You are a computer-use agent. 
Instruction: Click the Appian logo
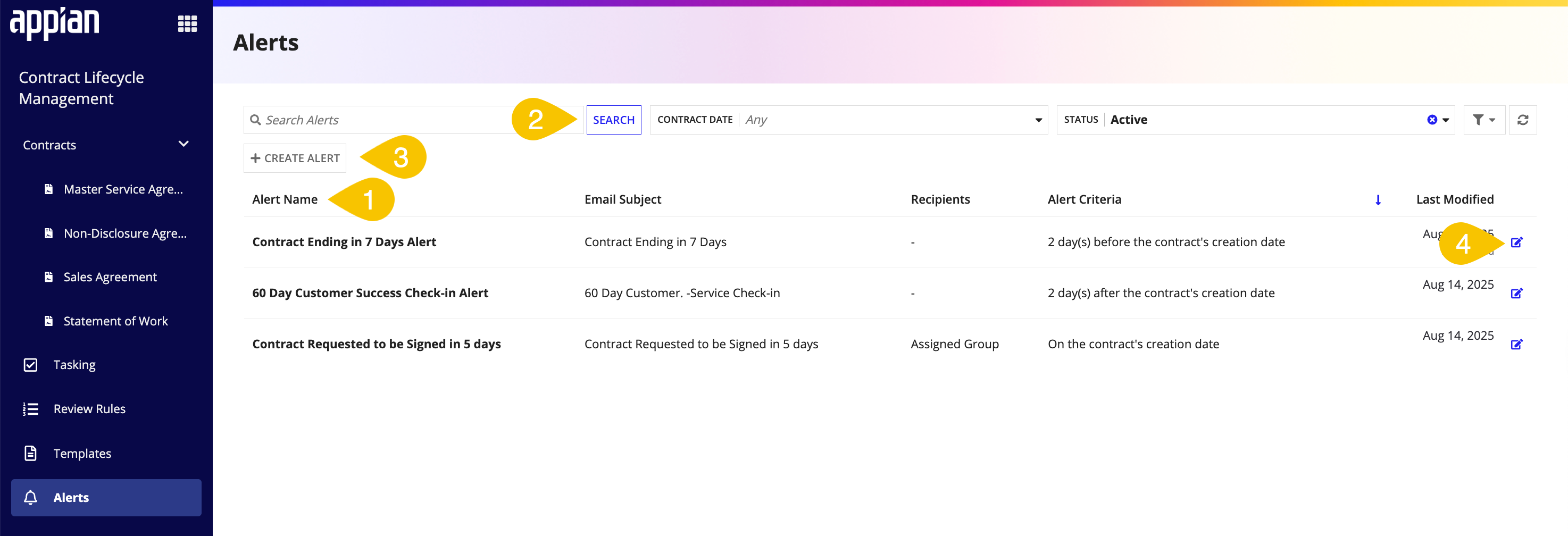pyautogui.click(x=55, y=24)
